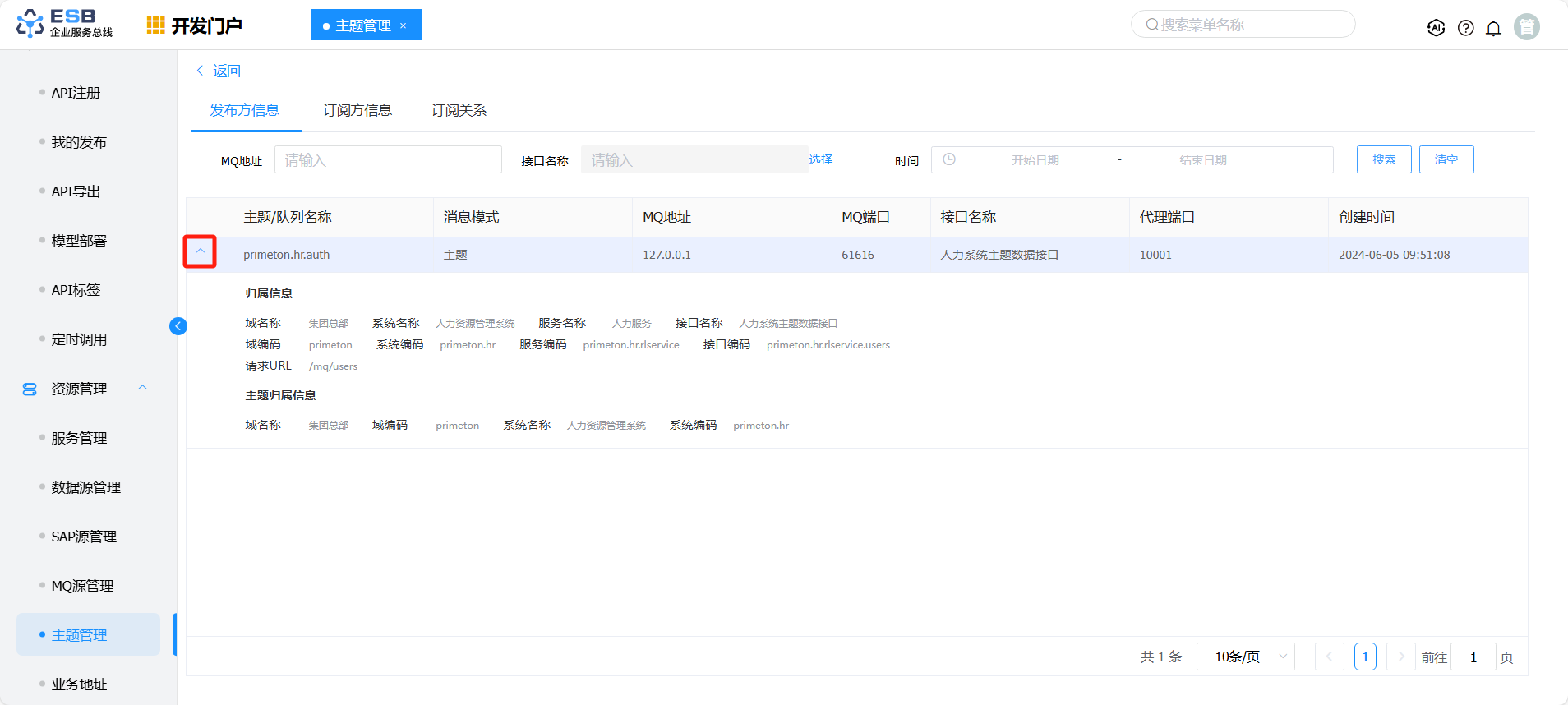
Task: Click the 清空 button
Action: point(1446,159)
